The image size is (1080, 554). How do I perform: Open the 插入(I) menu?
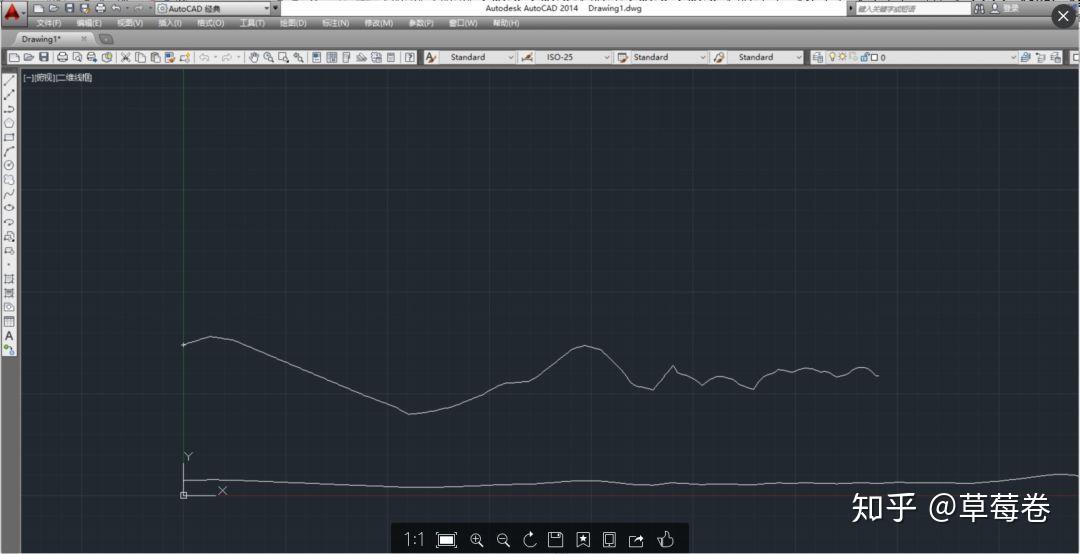(x=170, y=23)
